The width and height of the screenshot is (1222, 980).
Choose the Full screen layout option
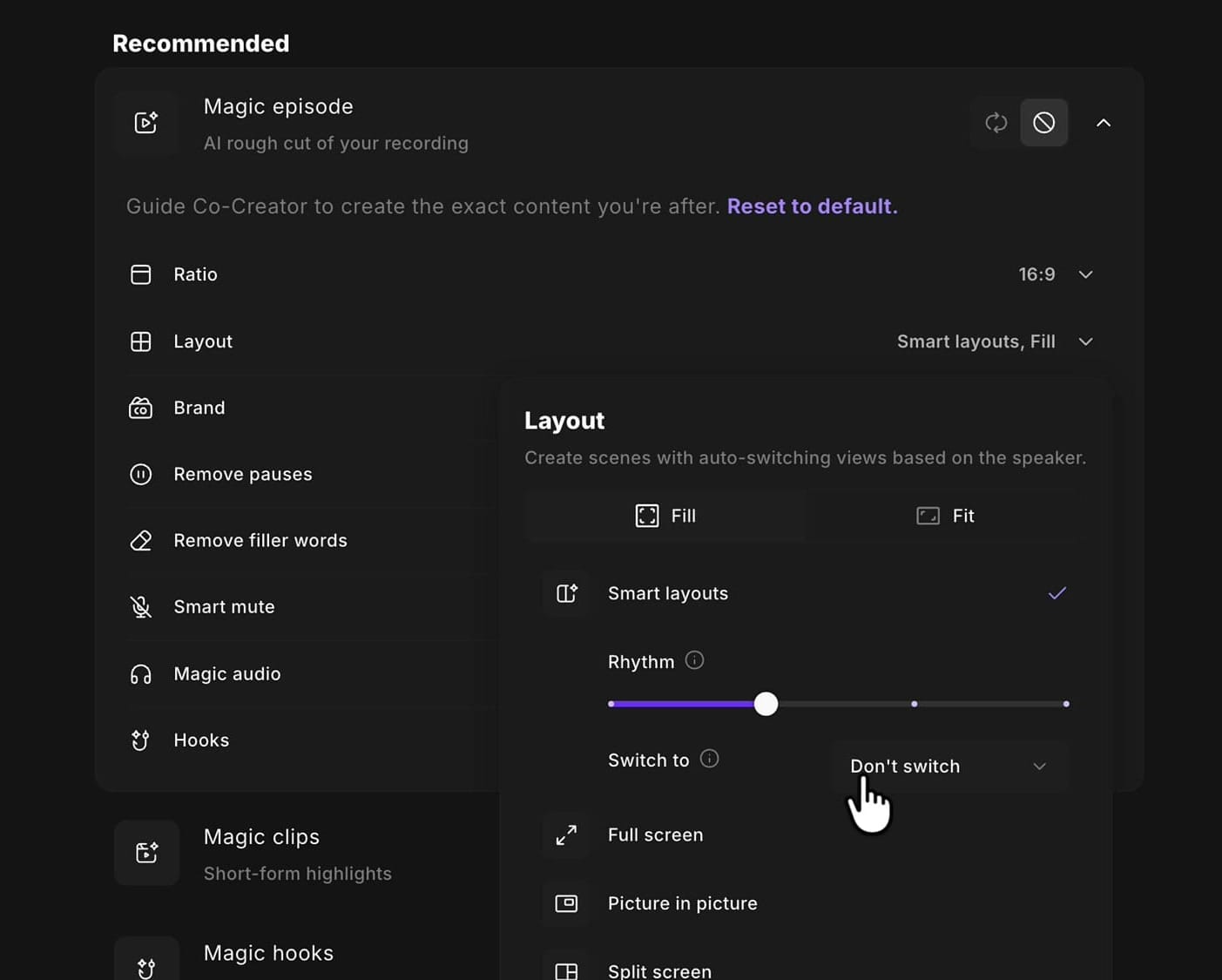coord(806,835)
